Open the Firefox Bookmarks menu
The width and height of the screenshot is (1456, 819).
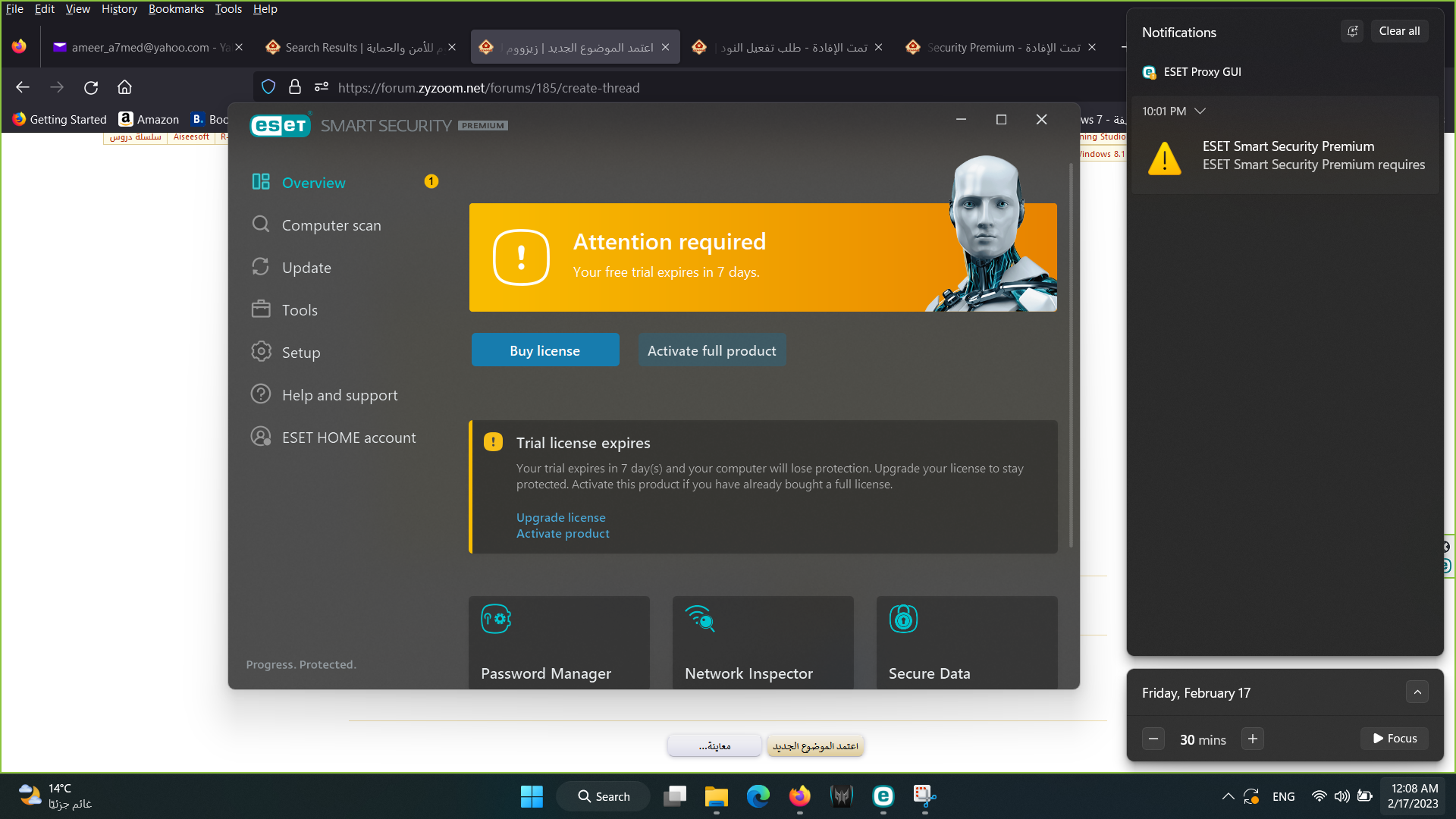[176, 9]
